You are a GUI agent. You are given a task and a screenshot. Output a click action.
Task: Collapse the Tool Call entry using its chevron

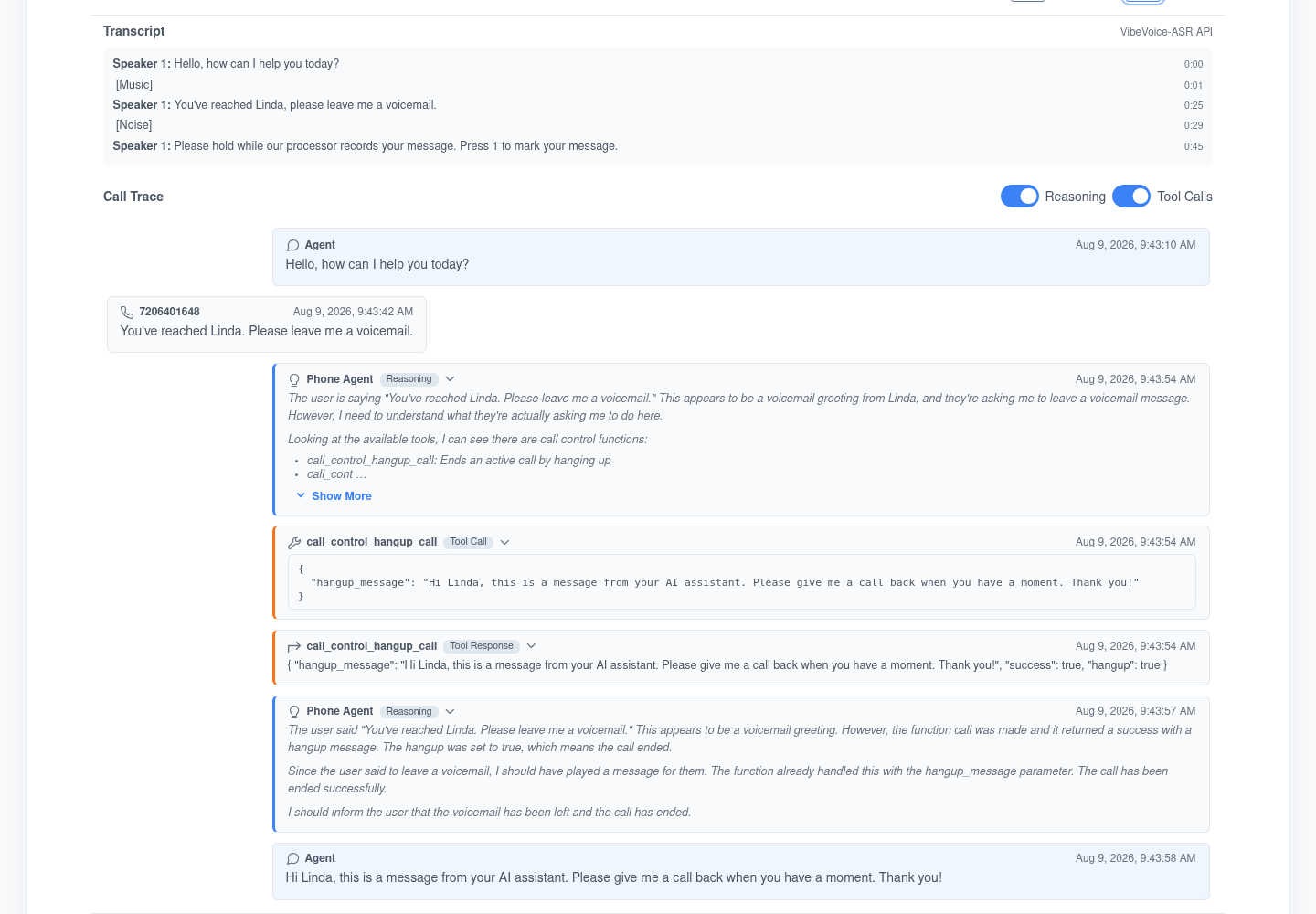click(x=504, y=542)
